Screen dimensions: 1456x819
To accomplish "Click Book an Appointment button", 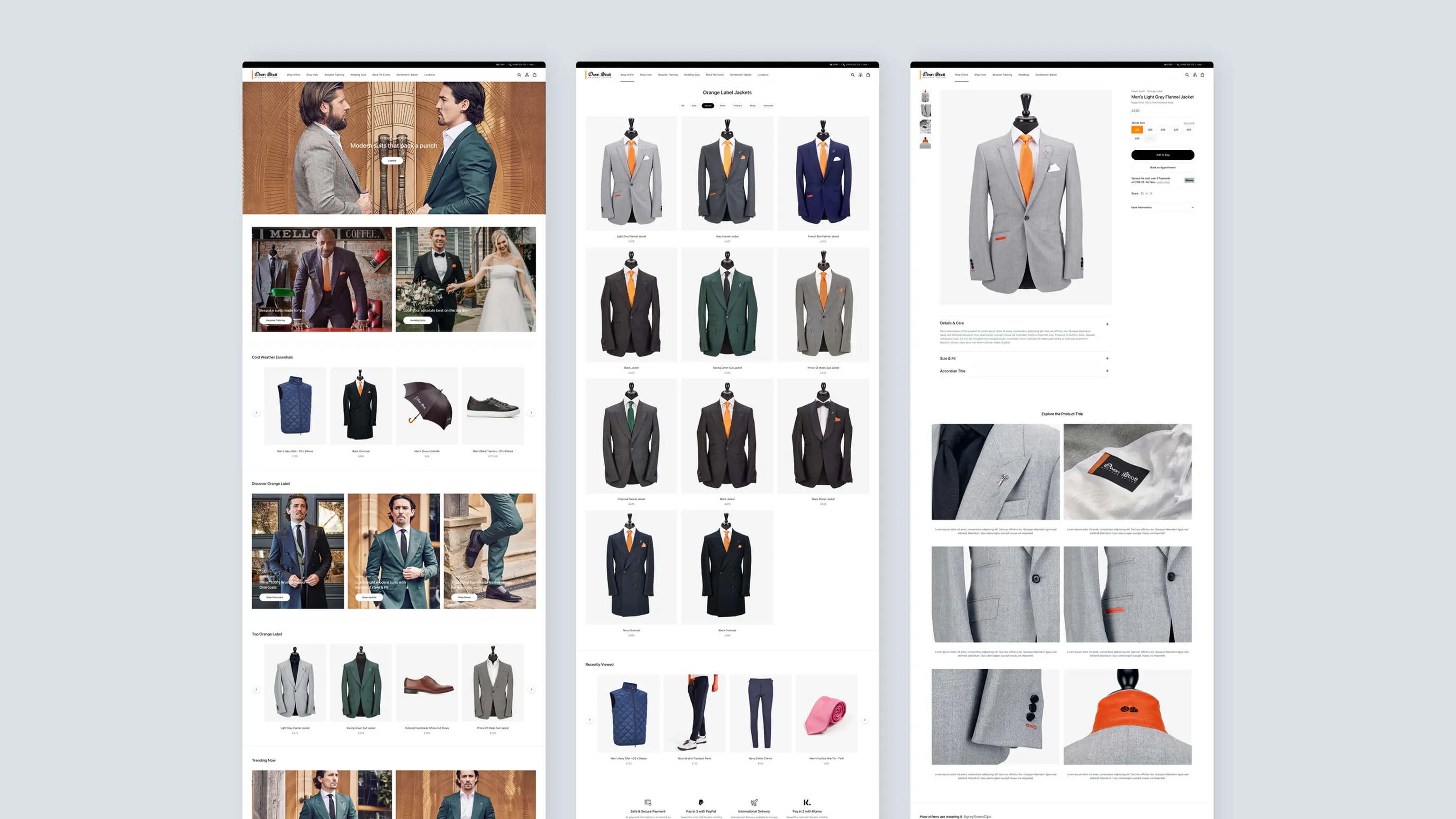I will click(1162, 167).
